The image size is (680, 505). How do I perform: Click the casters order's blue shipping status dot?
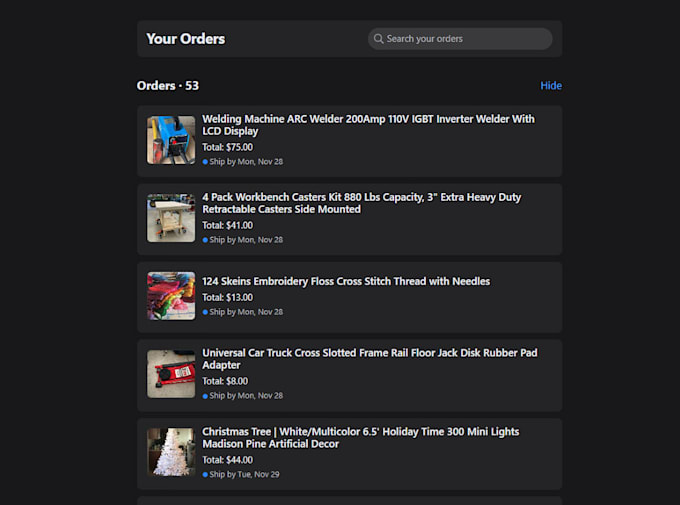(205, 240)
